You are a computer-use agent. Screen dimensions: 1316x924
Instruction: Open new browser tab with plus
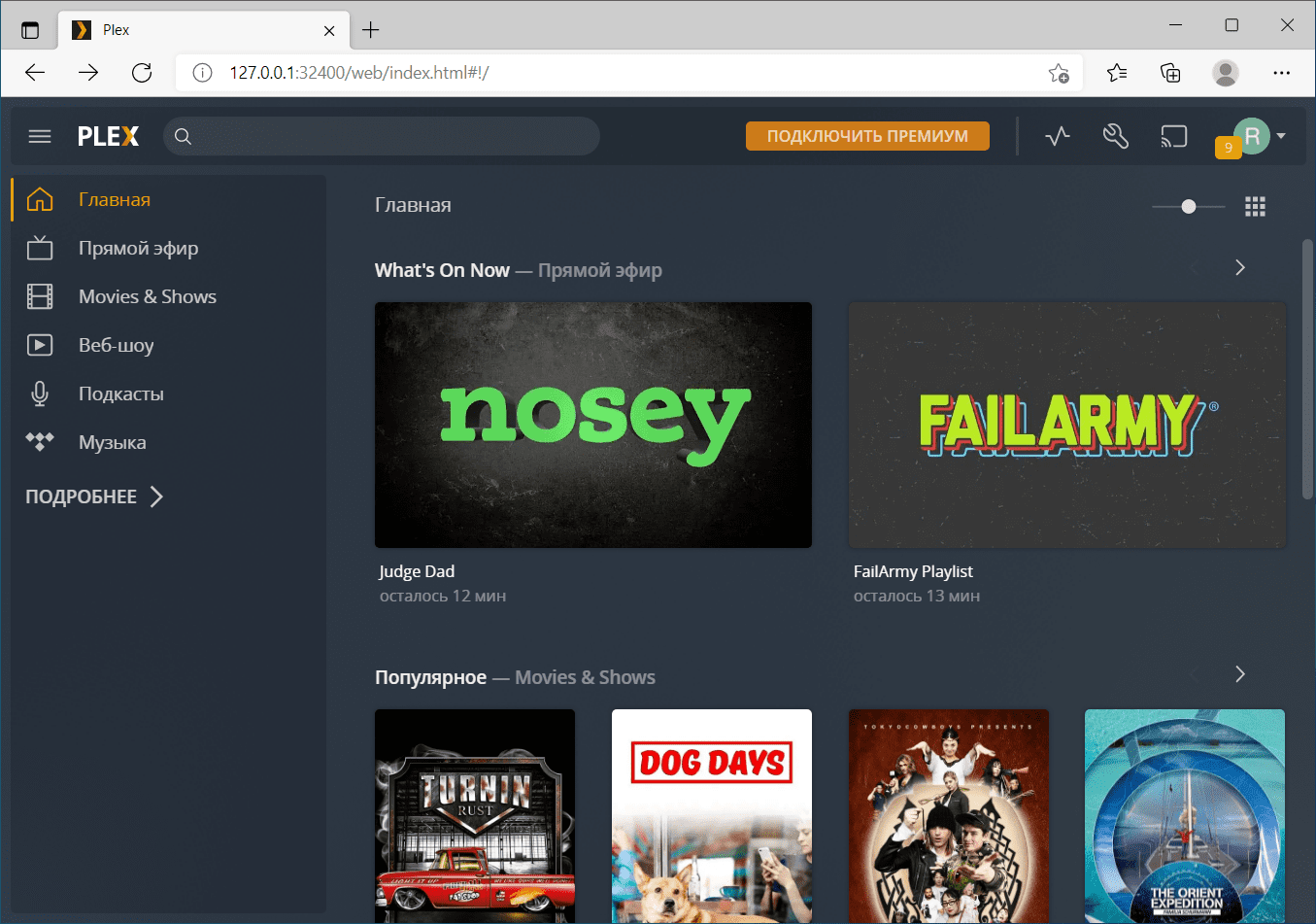tap(371, 30)
